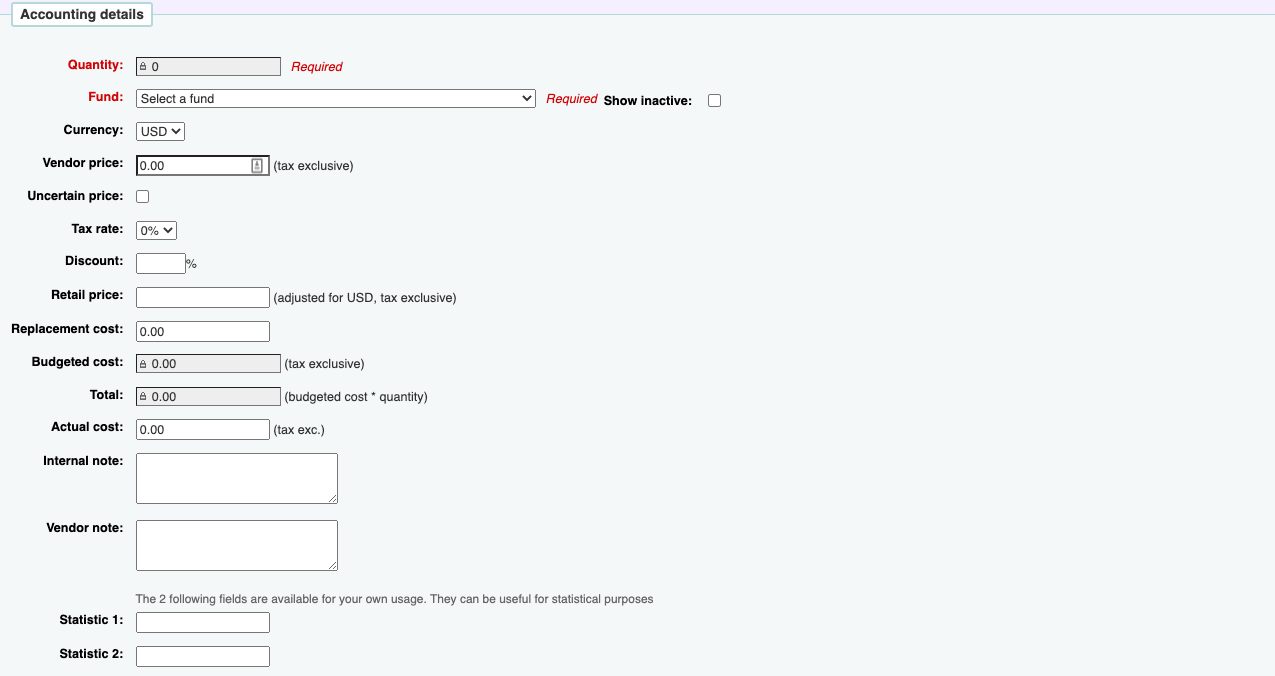1275x676 pixels.
Task: Click the lock icon in Total field
Action: [143, 397]
